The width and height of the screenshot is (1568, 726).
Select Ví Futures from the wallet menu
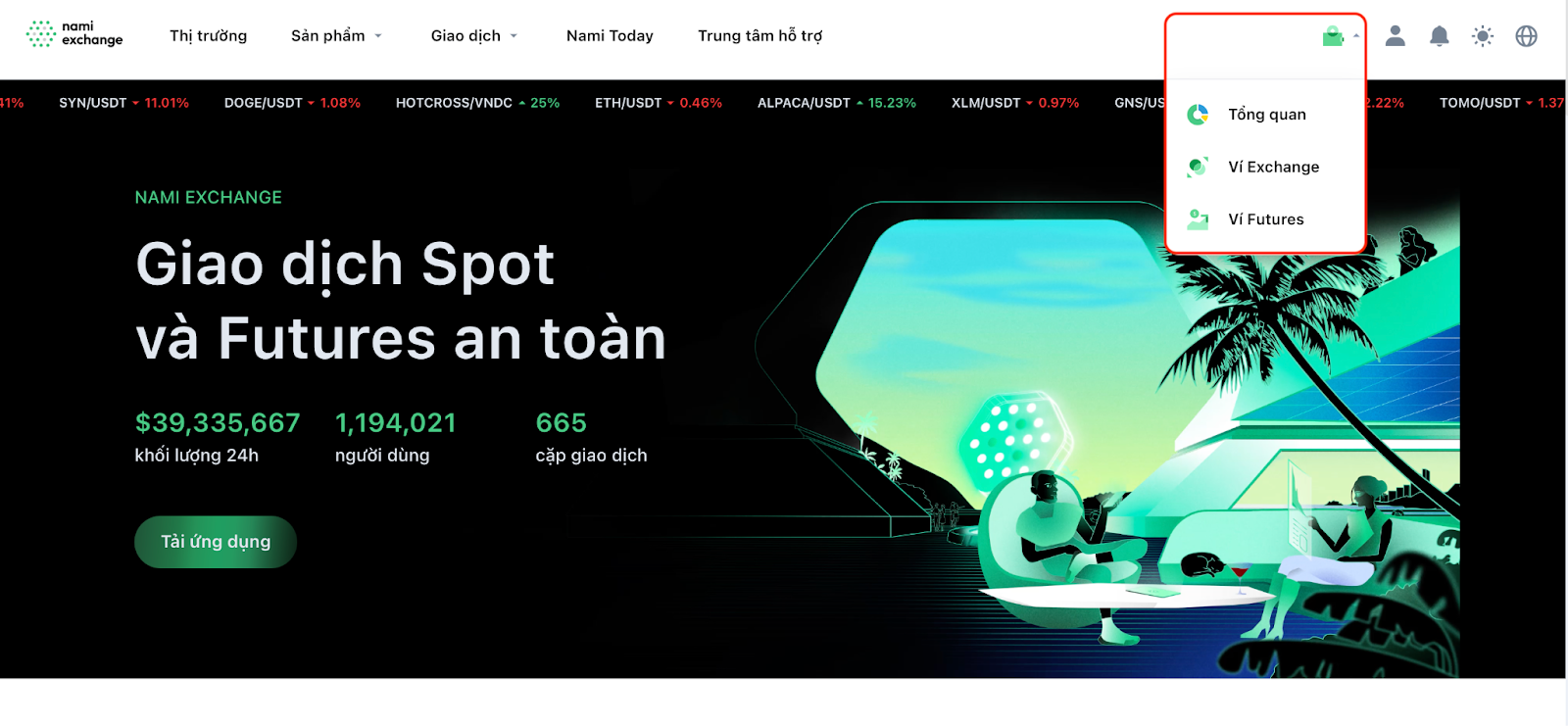[1265, 219]
